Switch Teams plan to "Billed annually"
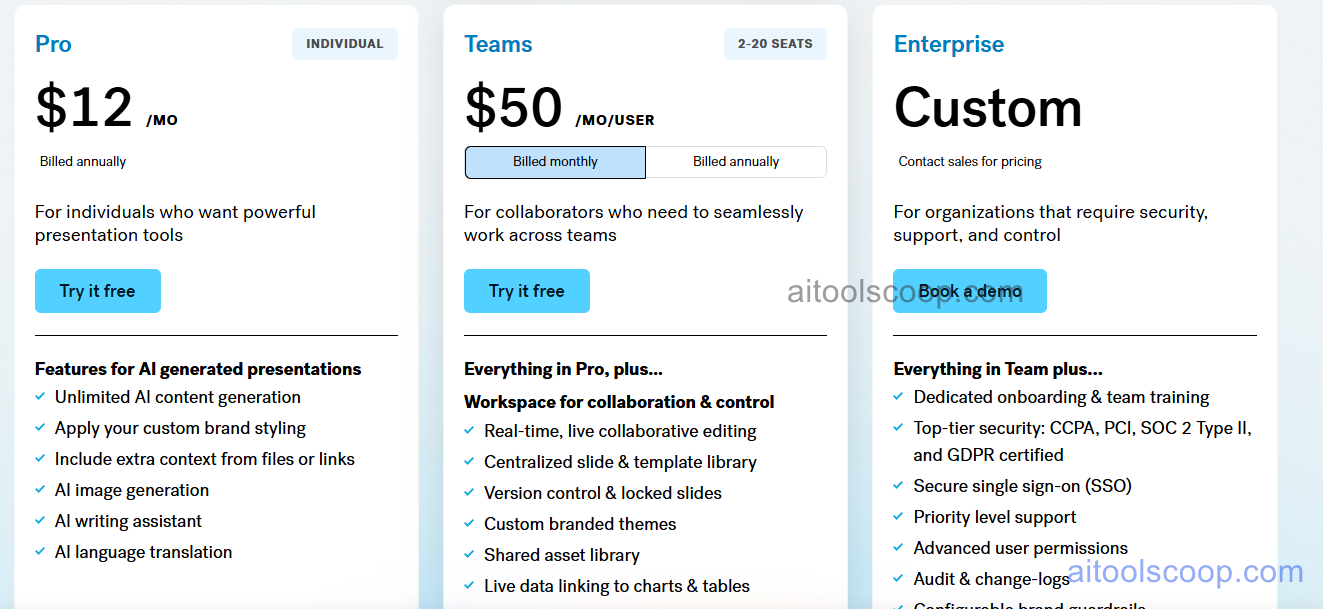Image resolution: width=1323 pixels, height=609 pixels. [x=736, y=162]
